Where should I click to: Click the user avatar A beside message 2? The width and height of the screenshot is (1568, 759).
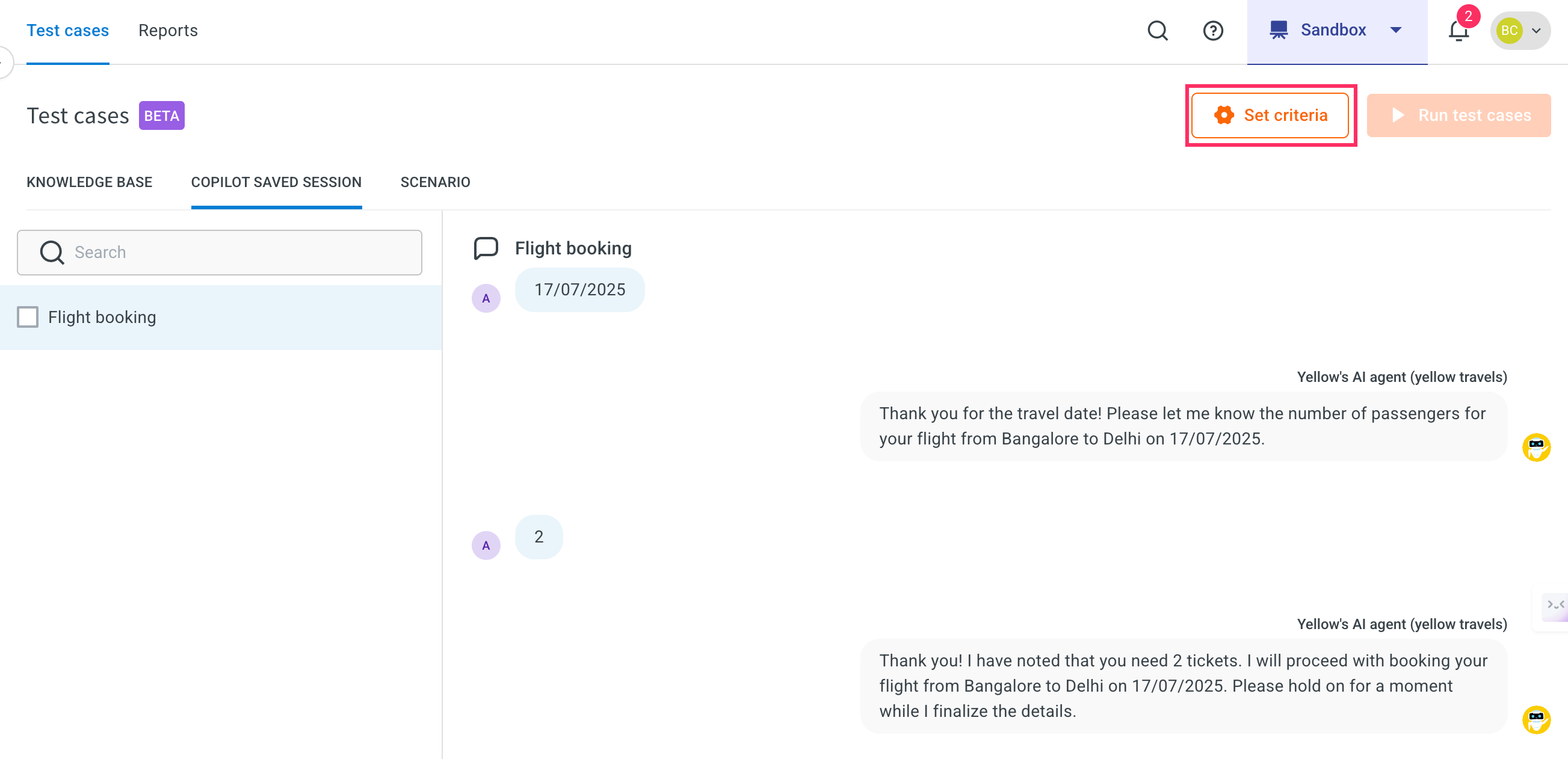(x=486, y=545)
